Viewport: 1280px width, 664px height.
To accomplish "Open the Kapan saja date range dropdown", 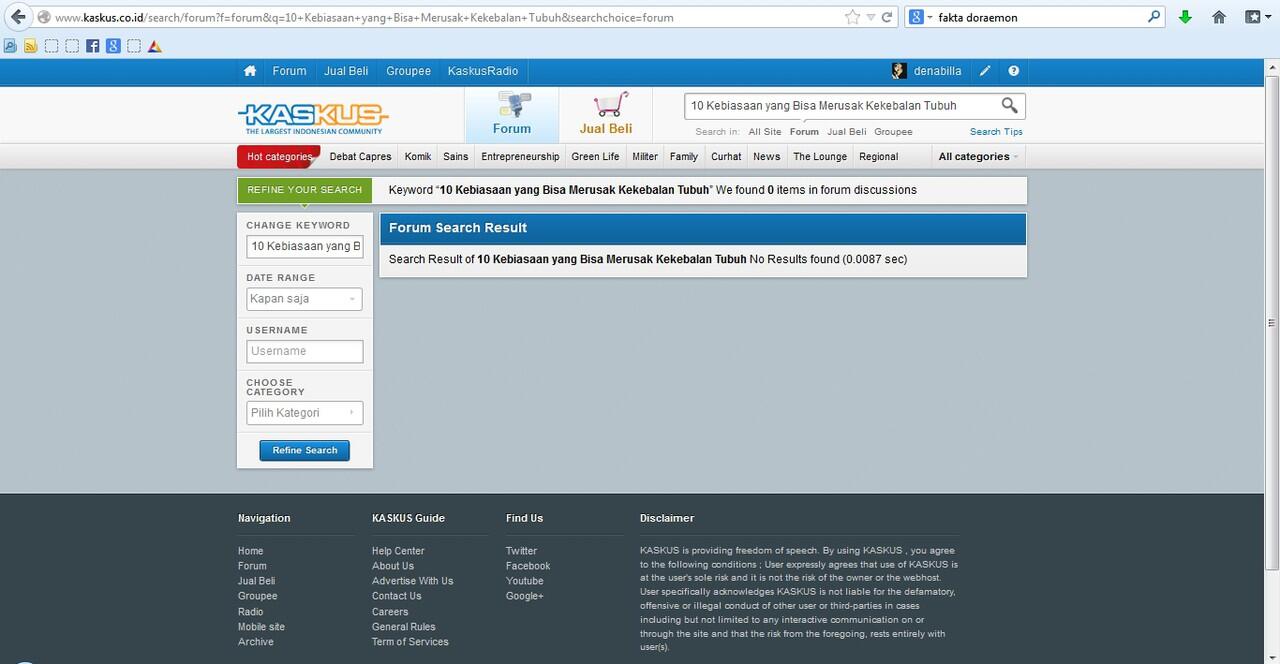I will coord(305,299).
